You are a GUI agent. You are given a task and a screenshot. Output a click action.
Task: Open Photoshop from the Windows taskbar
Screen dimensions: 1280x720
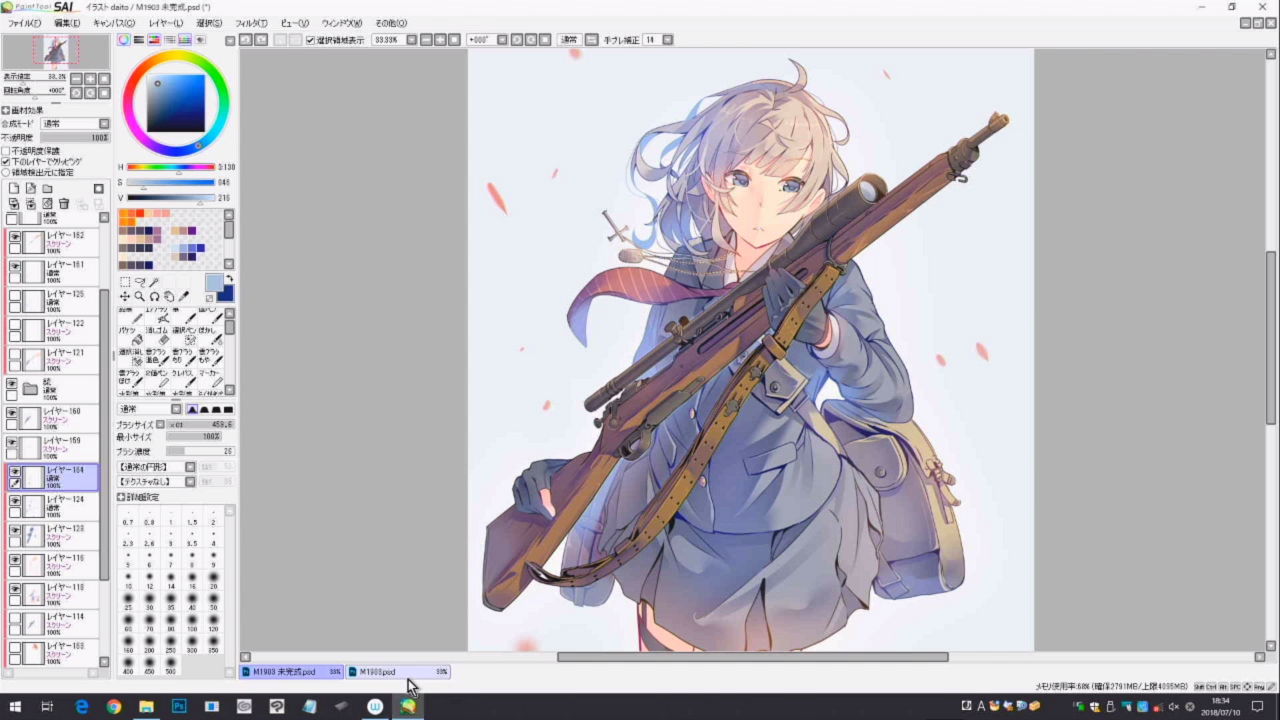pyautogui.click(x=179, y=706)
